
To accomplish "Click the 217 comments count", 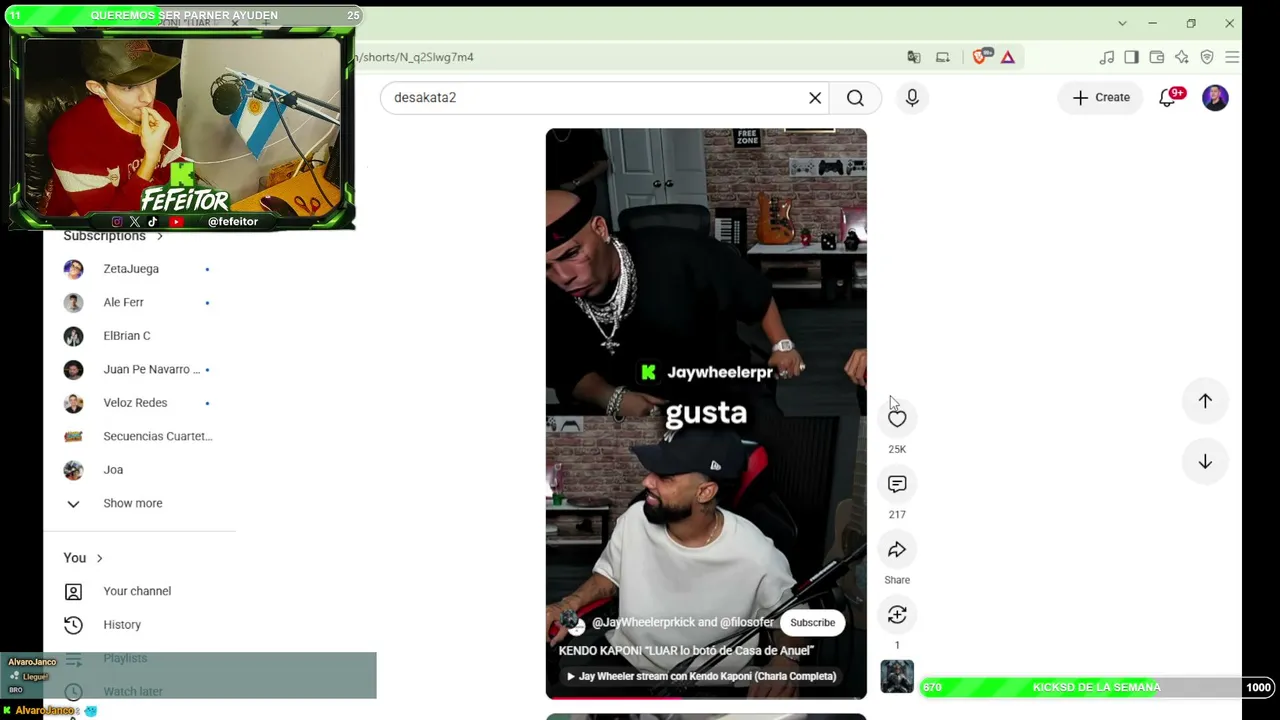I will [897, 515].
